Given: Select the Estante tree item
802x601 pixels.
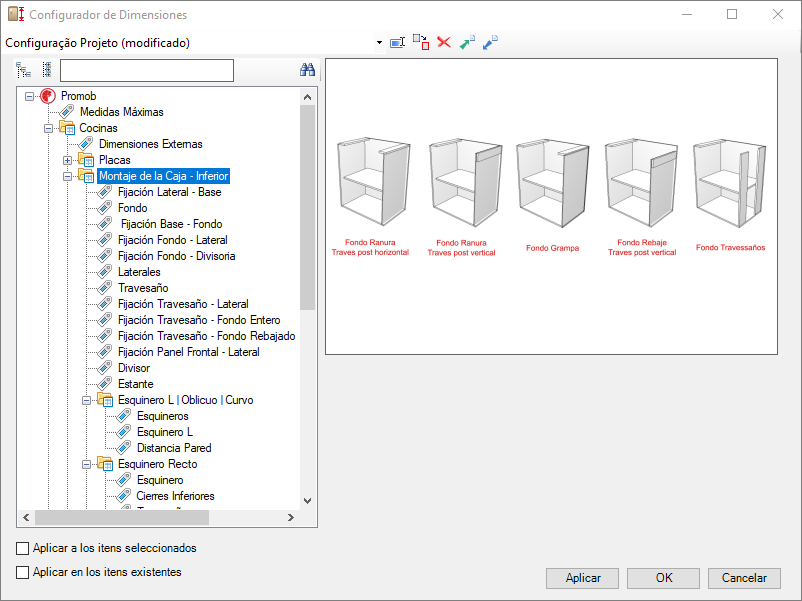Looking at the screenshot, I should click(136, 384).
